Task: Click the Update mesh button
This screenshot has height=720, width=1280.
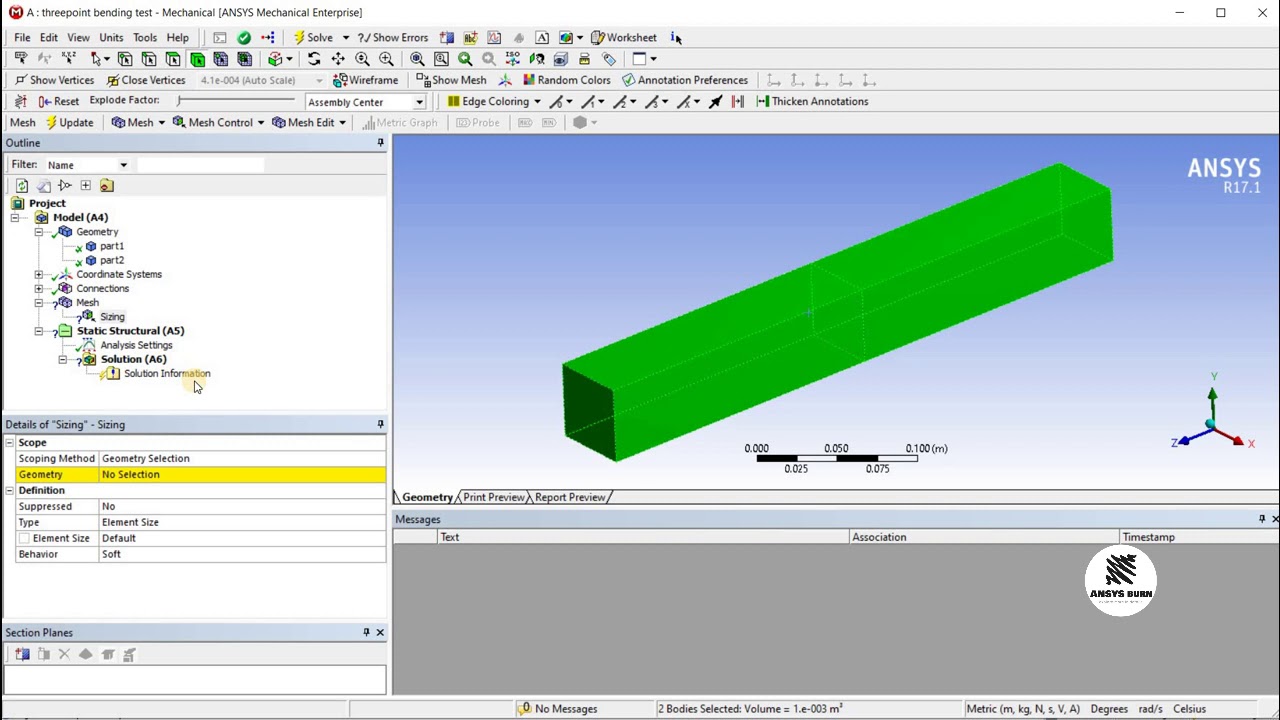Action: [x=69, y=122]
